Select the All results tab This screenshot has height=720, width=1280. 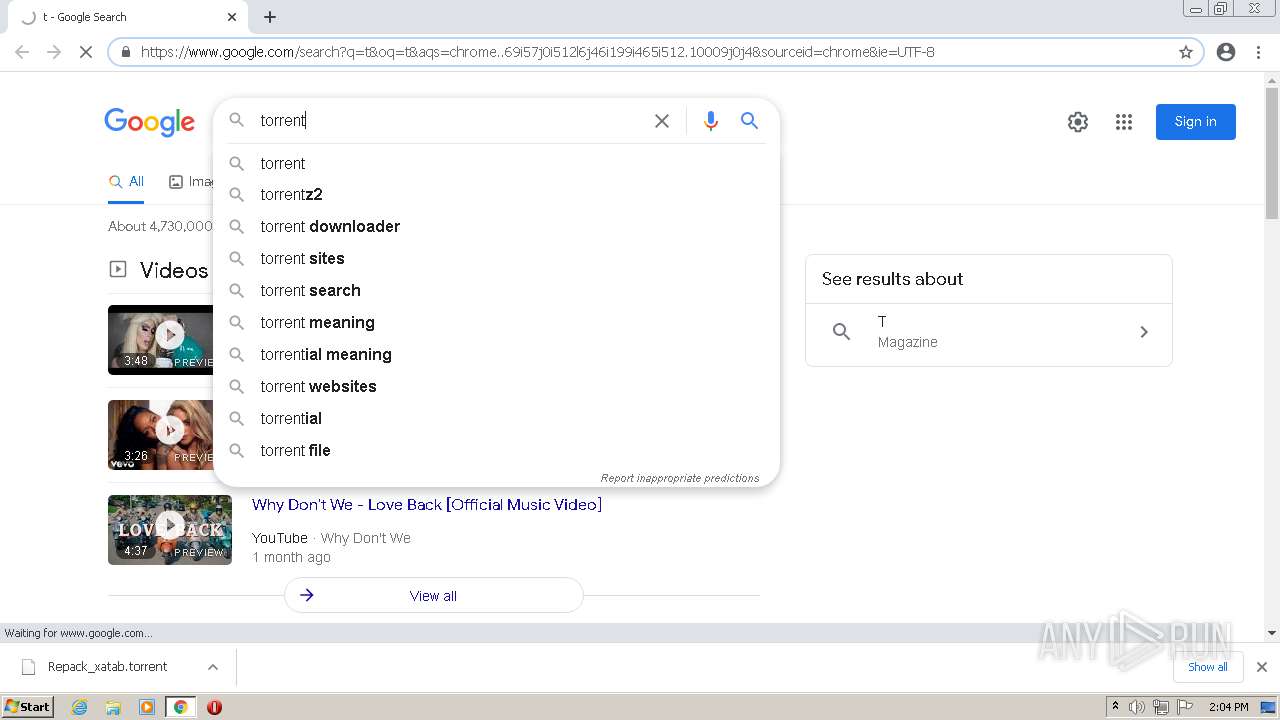coord(127,182)
